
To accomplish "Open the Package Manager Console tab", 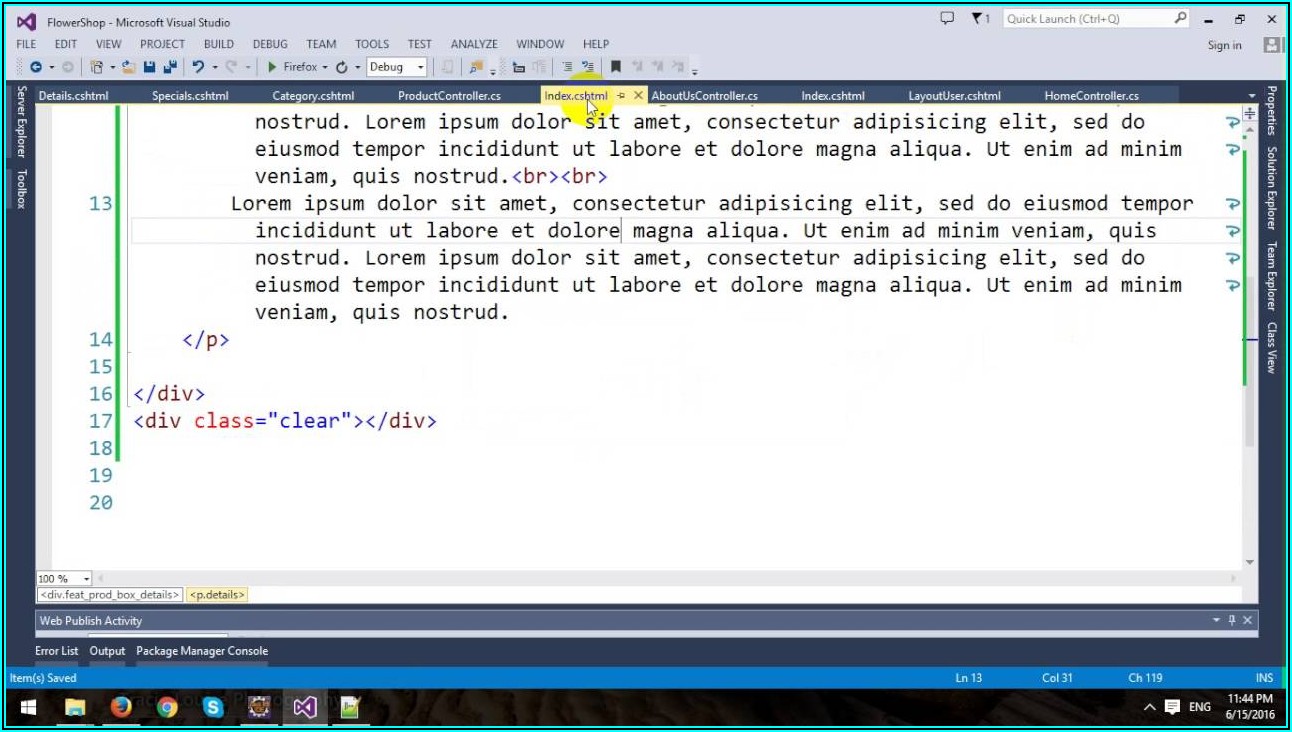I will click(x=202, y=651).
